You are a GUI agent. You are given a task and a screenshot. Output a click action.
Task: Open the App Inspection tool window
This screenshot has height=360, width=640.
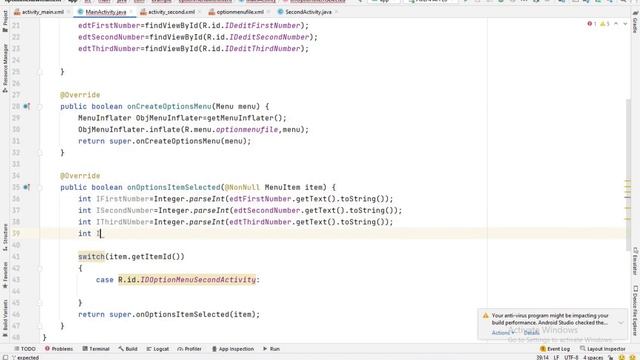tap(233, 349)
